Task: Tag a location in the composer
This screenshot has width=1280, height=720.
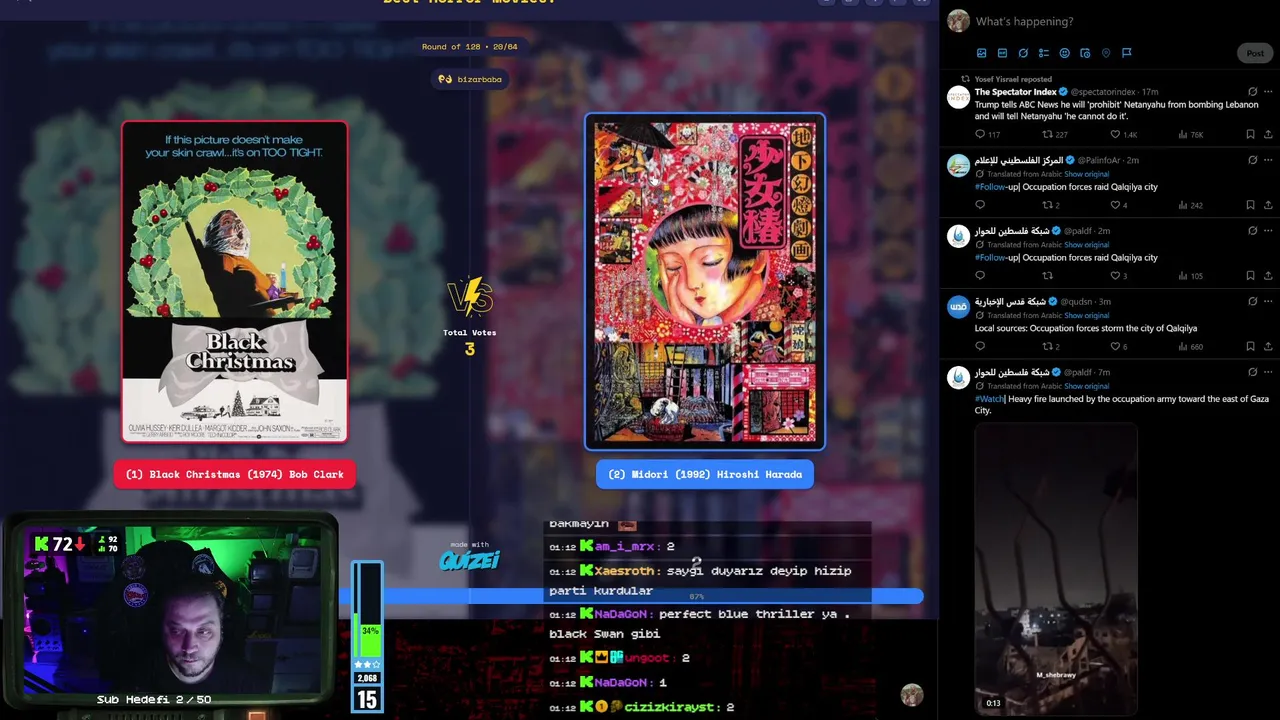Action: coord(1106,53)
